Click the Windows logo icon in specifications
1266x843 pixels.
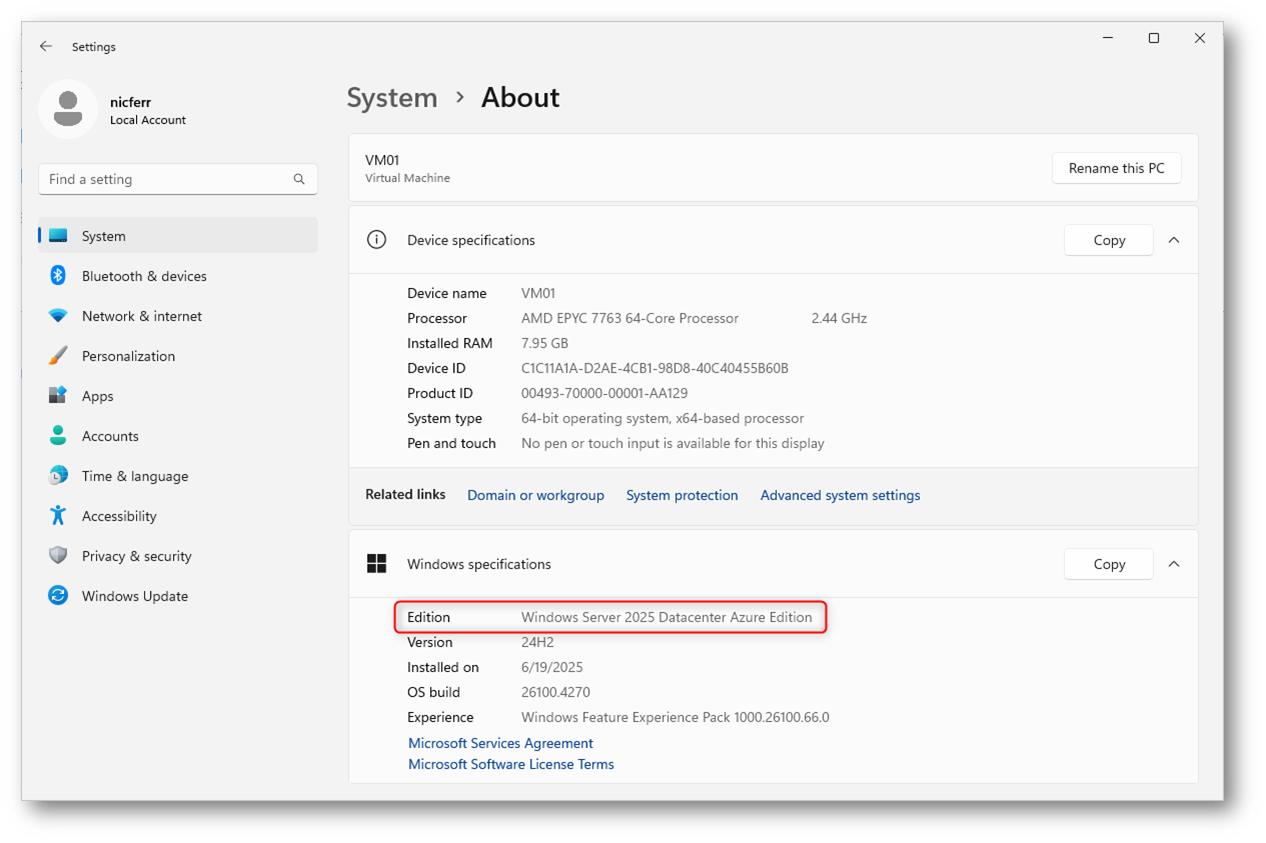(376, 564)
